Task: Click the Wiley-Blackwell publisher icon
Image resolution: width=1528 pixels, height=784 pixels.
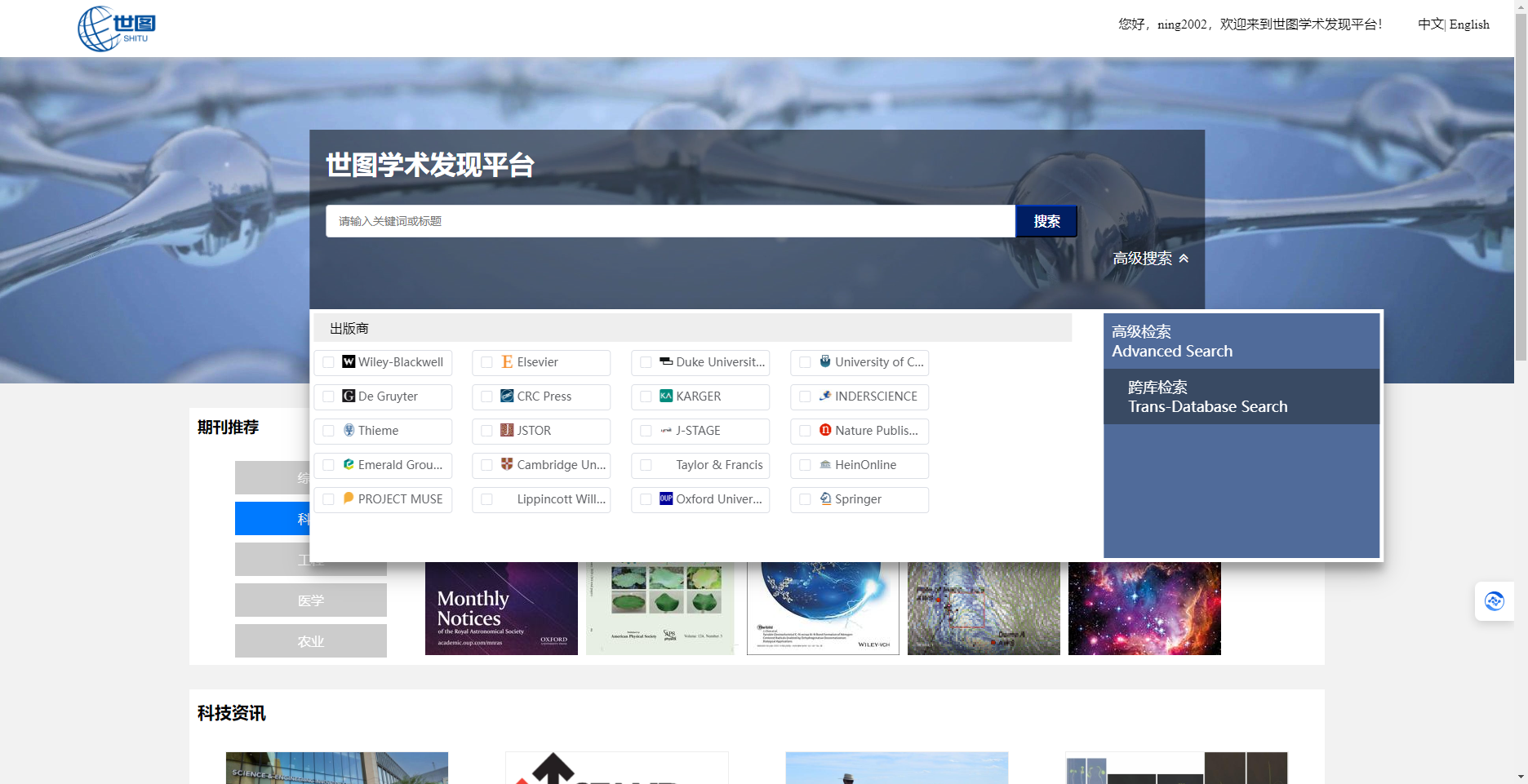Action: (x=349, y=361)
